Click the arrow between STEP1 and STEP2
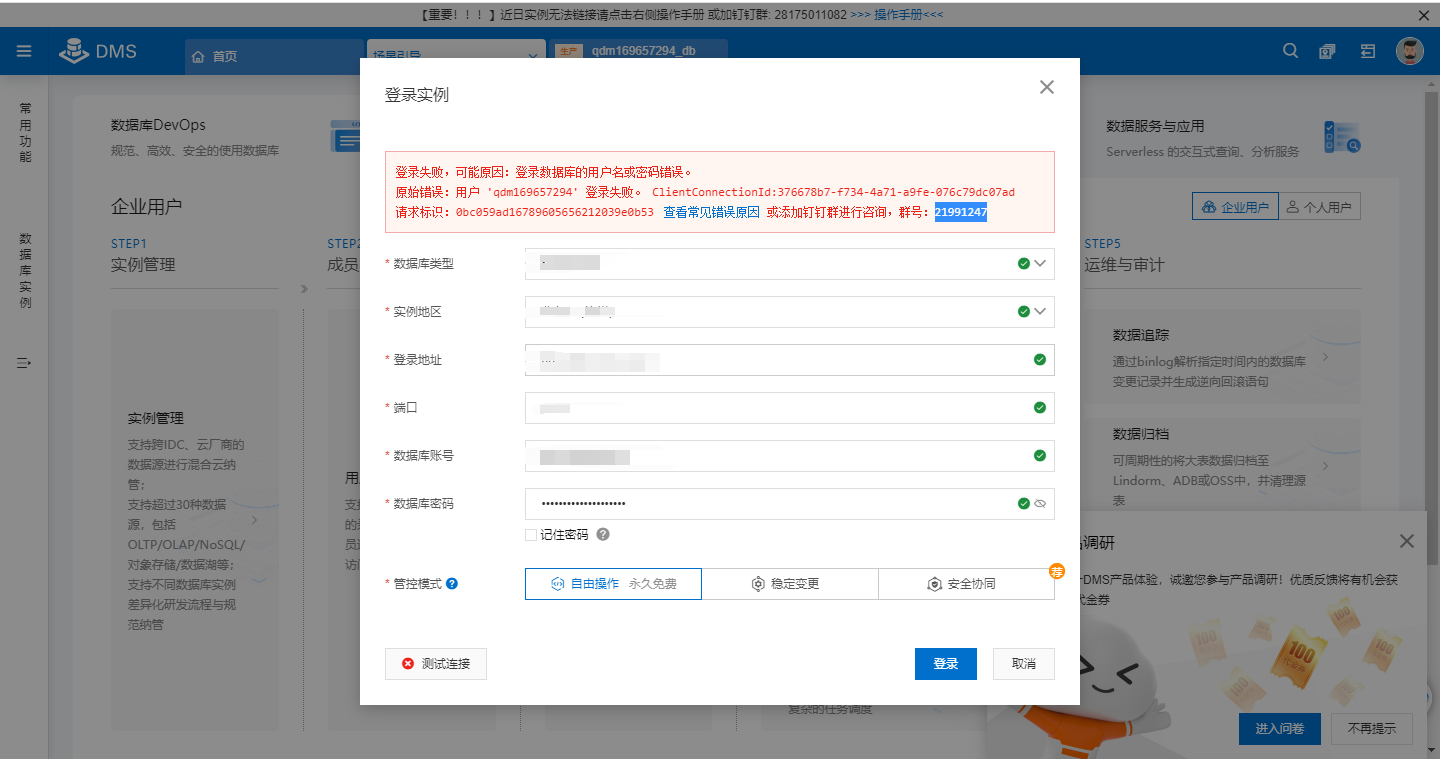The width and height of the screenshot is (1440, 759). click(x=304, y=290)
